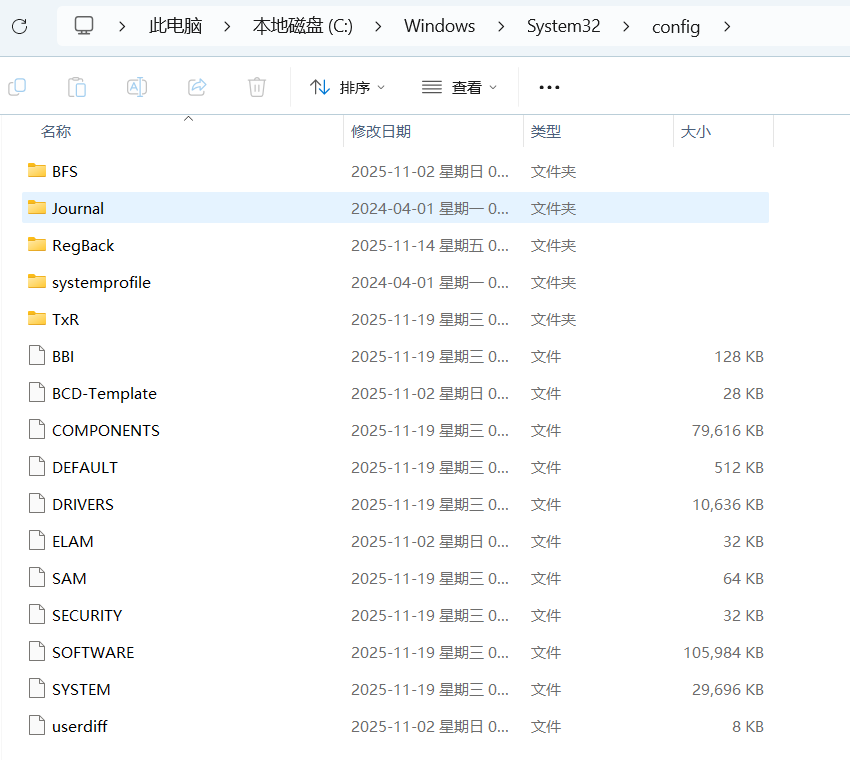Open the three-dot more options menu
The height and width of the screenshot is (760, 850).
click(x=549, y=87)
